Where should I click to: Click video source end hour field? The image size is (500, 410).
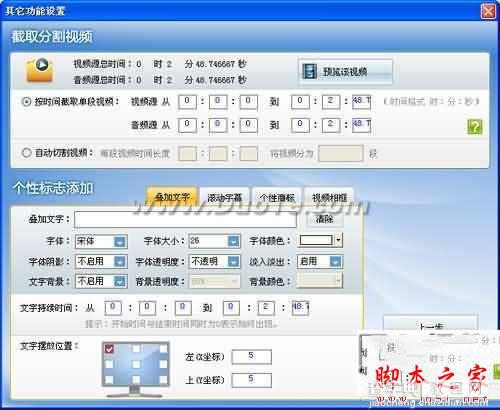(300, 102)
